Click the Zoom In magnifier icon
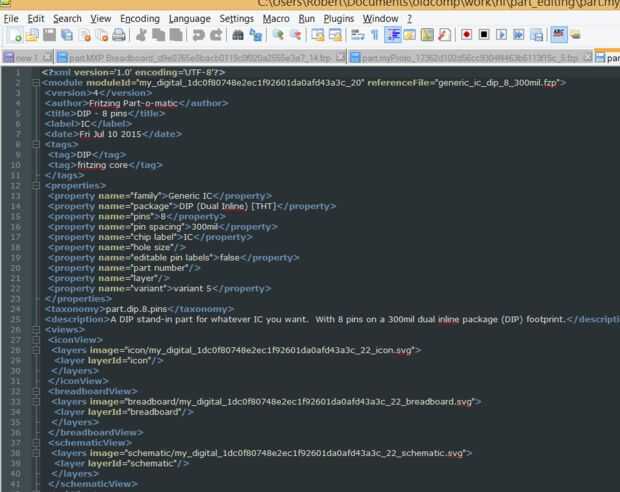This screenshot has height=492, width=620. 278,35
